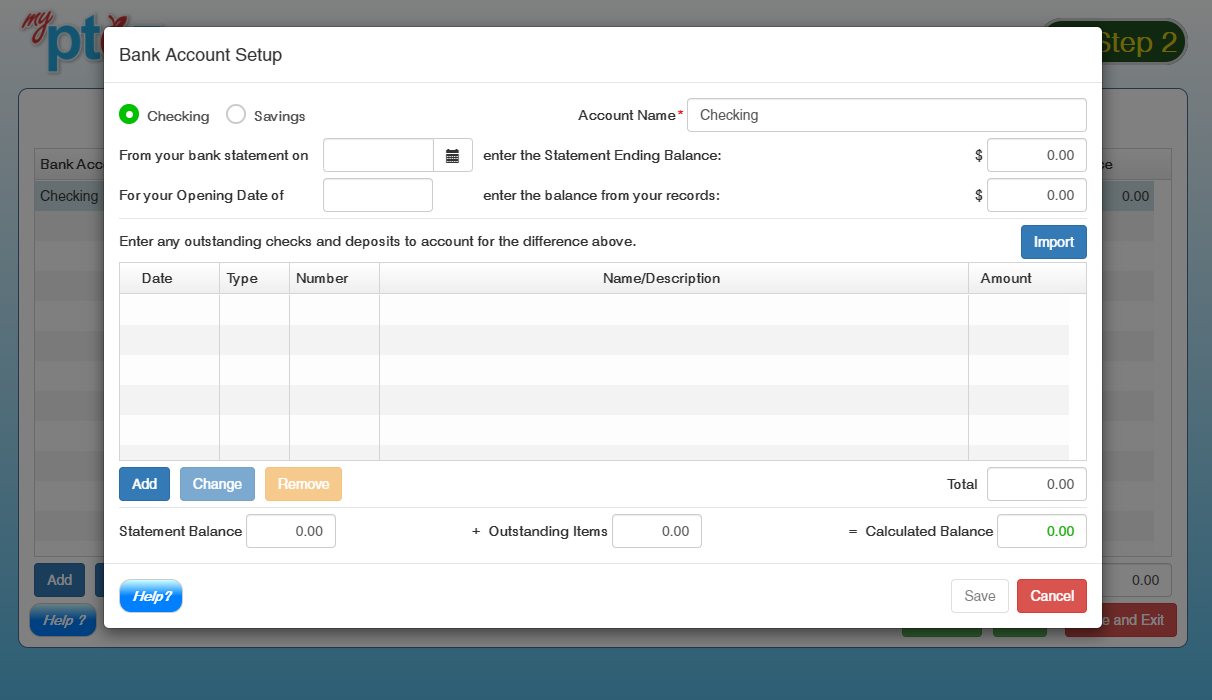This screenshot has width=1212, height=700.
Task: Click the Amount column header
Action: tap(1005, 278)
